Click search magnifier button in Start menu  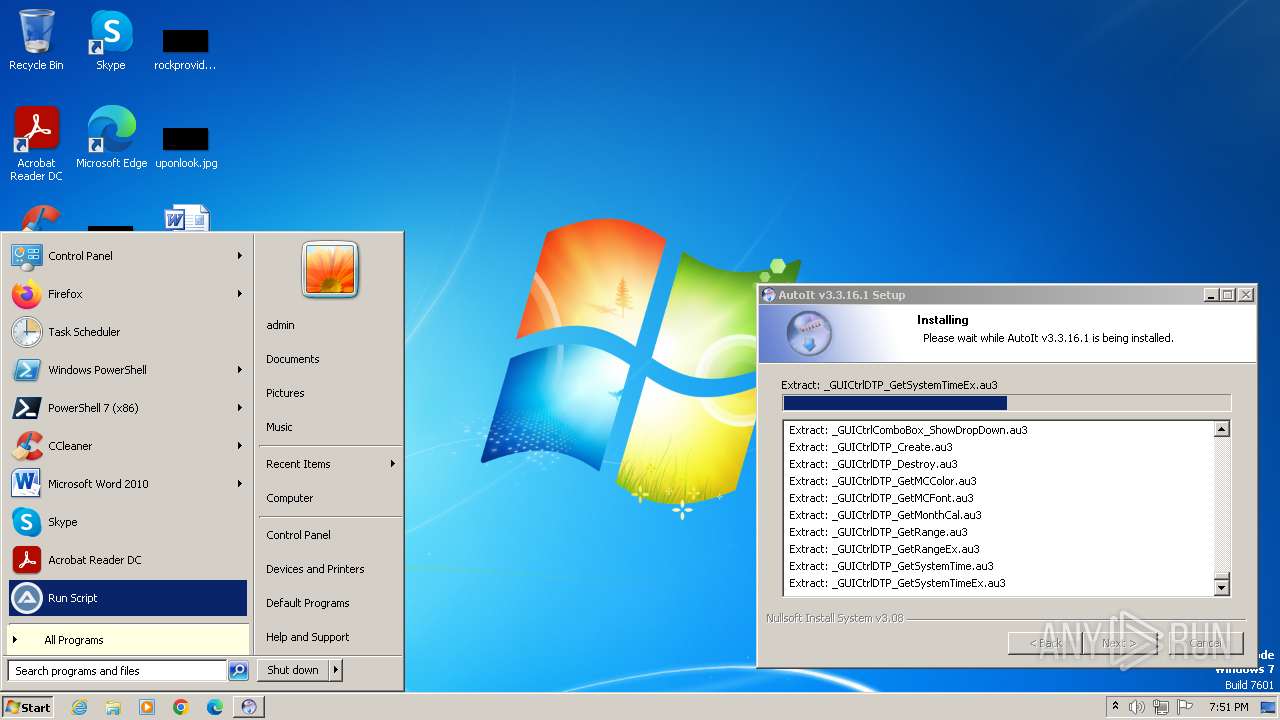pos(238,671)
